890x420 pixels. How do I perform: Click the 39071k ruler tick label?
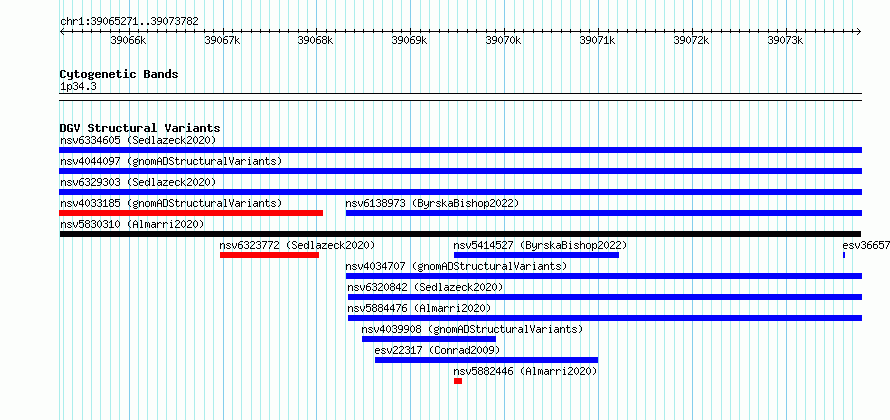coord(598,41)
